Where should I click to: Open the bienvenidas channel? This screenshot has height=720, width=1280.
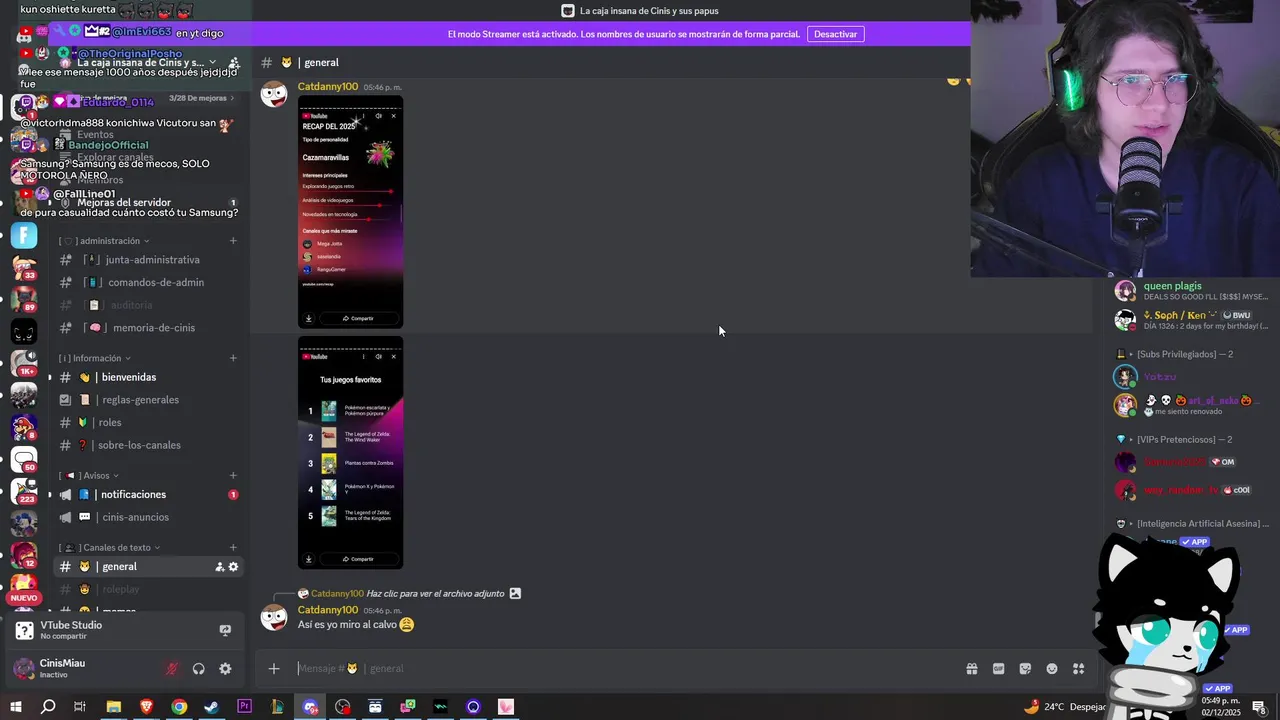coord(148,377)
